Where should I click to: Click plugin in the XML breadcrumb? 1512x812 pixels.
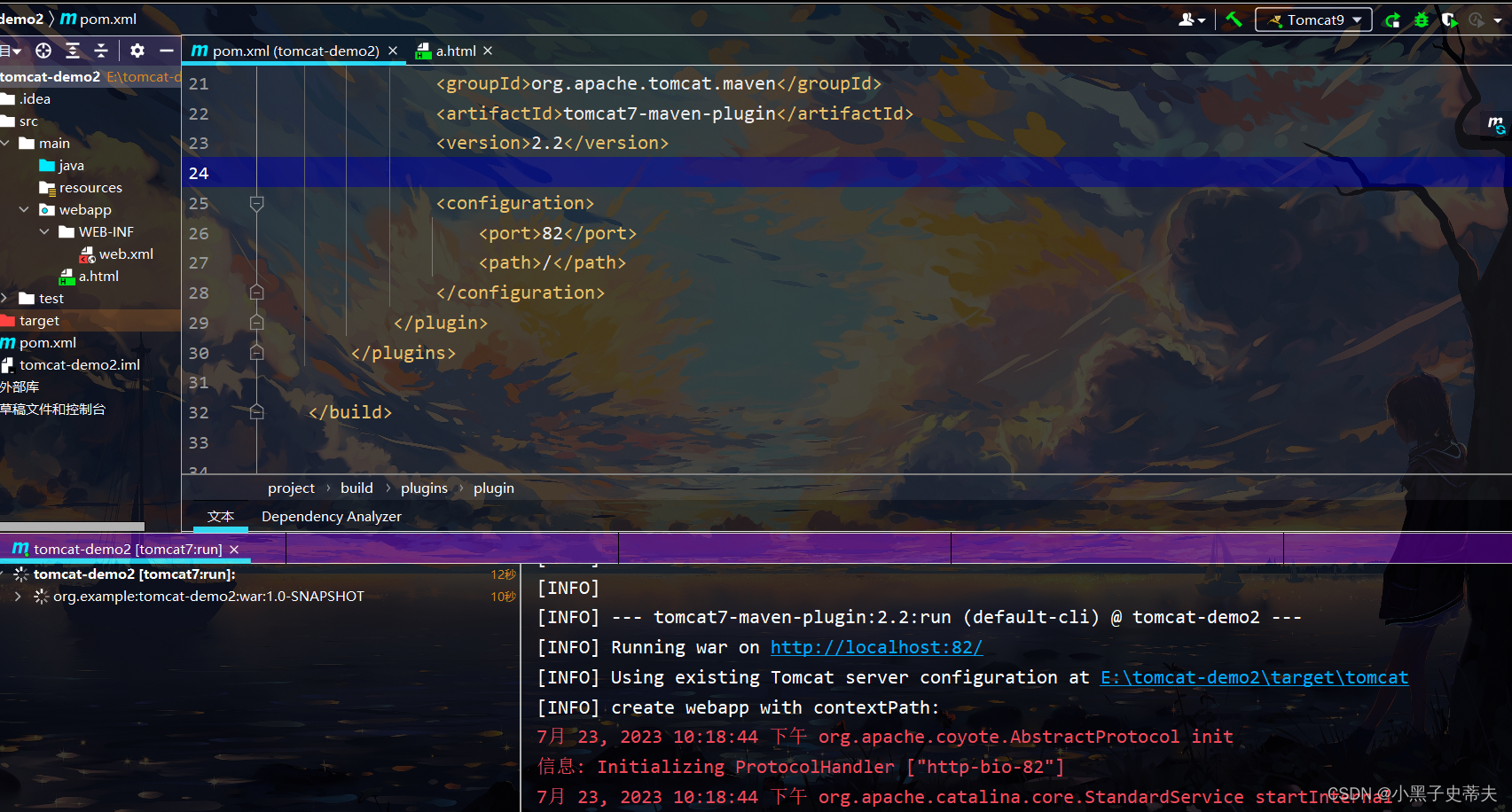[x=494, y=488]
